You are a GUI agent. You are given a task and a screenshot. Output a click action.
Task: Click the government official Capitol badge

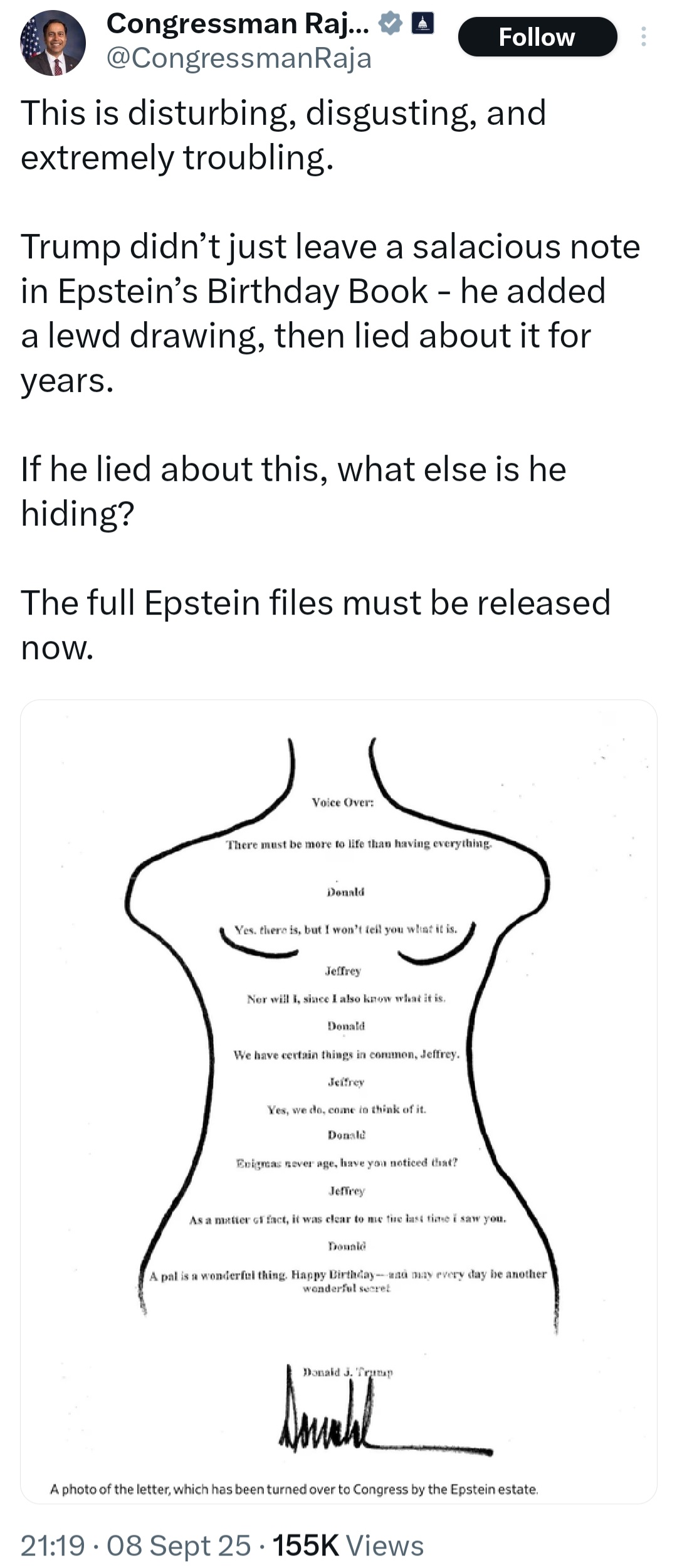click(x=422, y=24)
